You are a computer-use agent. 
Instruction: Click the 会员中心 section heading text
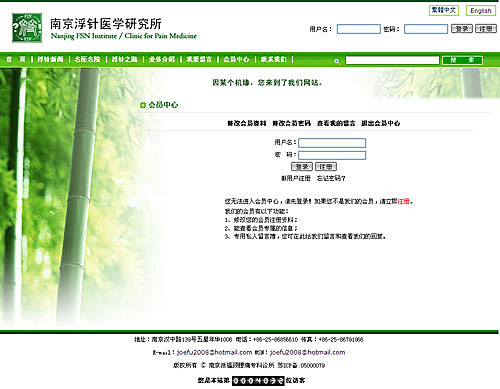point(163,105)
